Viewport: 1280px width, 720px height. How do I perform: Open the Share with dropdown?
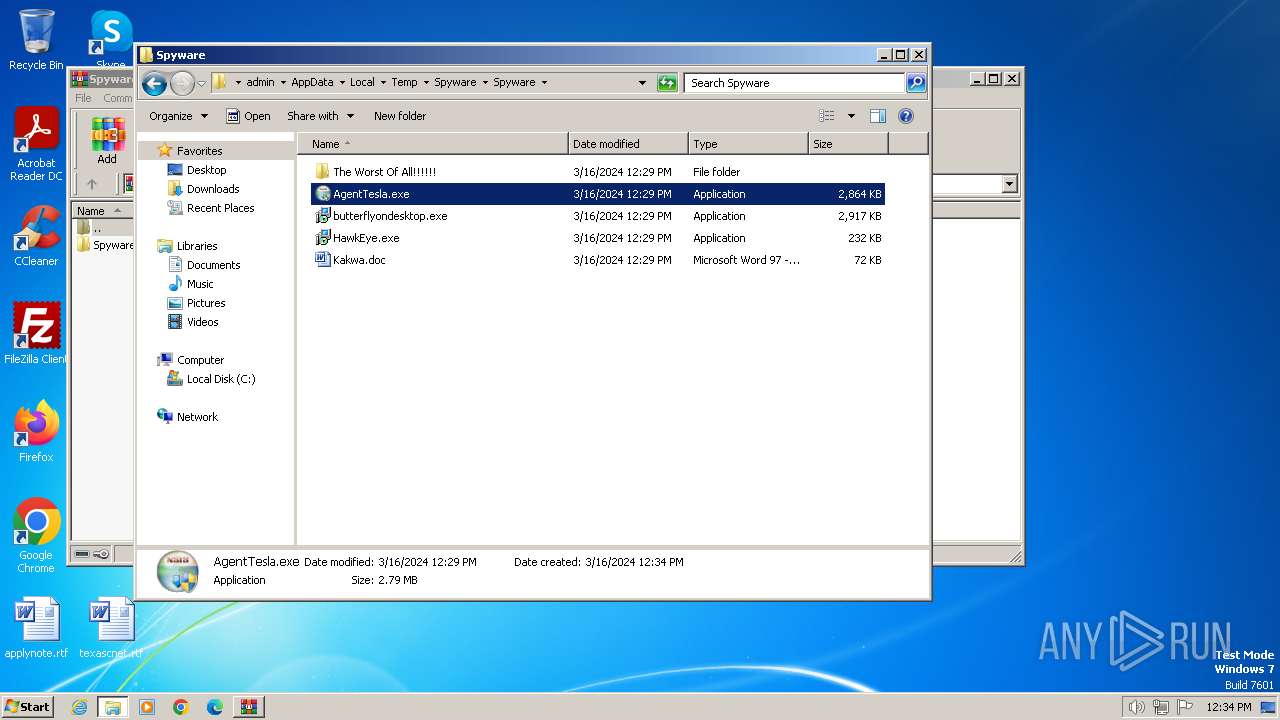(320, 116)
